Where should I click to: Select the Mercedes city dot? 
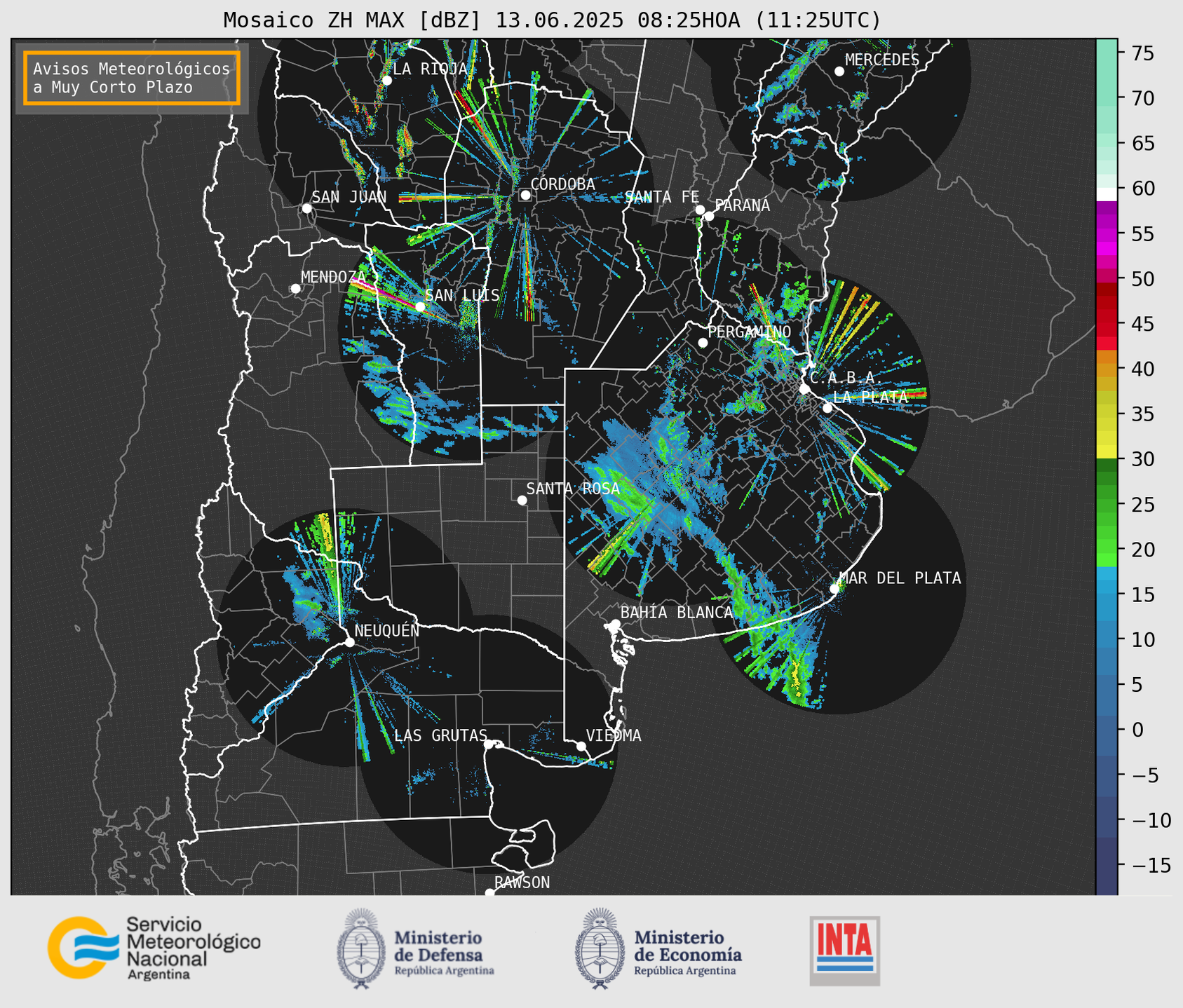[x=839, y=71]
